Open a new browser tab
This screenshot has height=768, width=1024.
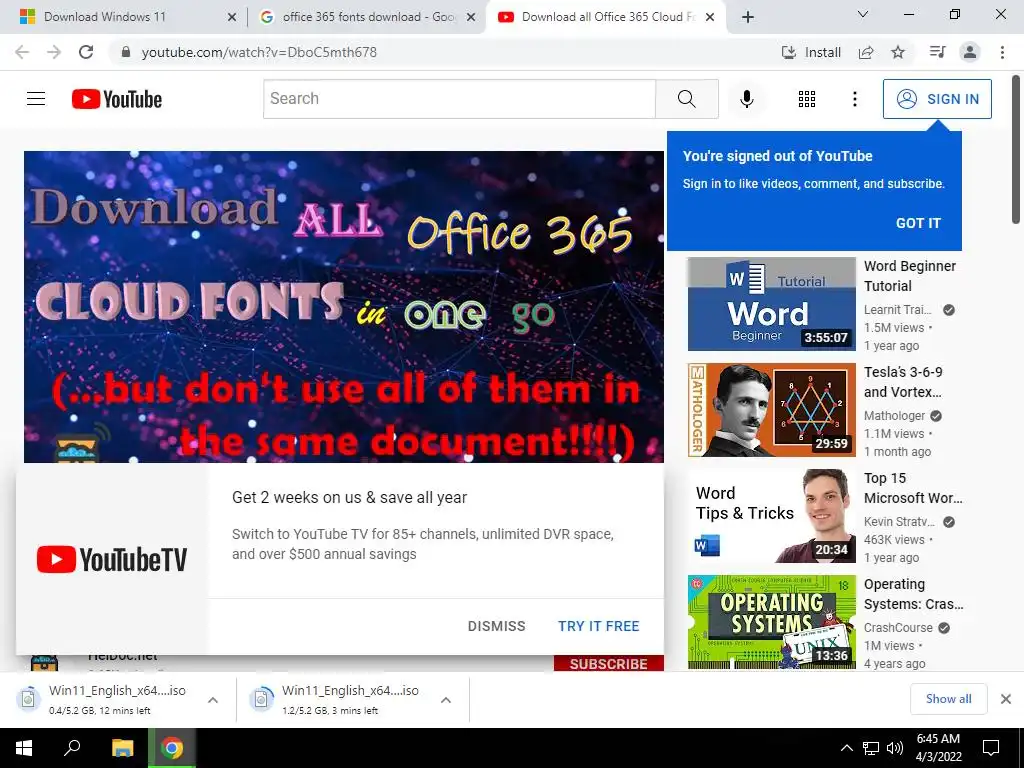click(x=748, y=17)
